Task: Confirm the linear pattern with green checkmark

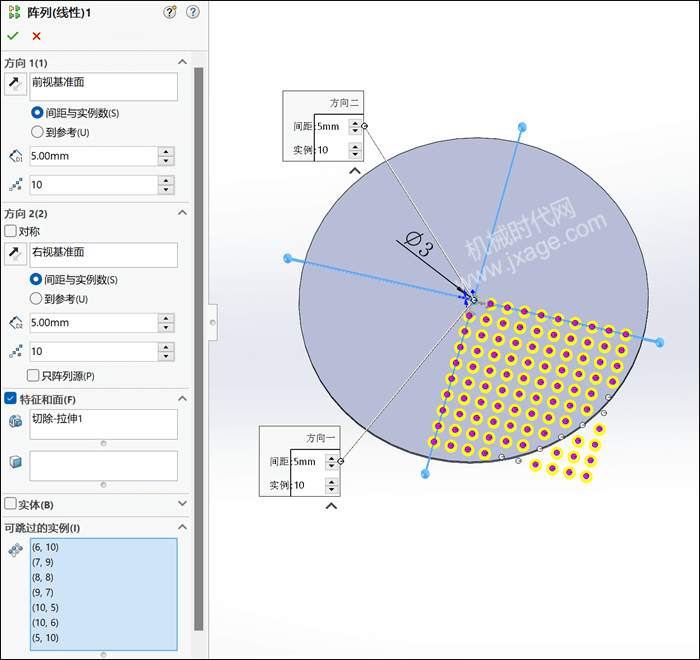Action: 13,36
